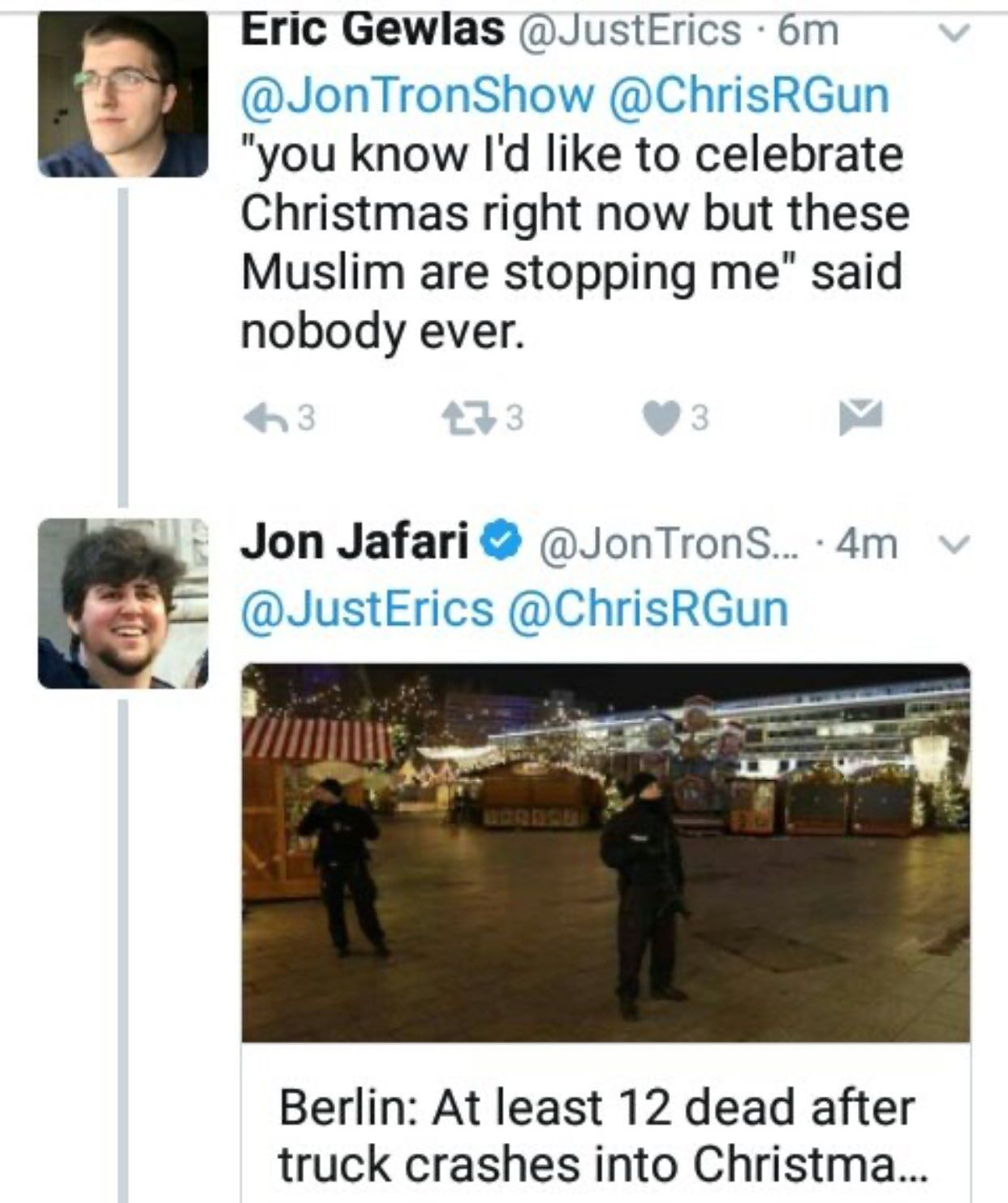Open @JustErics mention in Jon's reply
Viewport: 1008px width, 1203px height.
[366, 609]
